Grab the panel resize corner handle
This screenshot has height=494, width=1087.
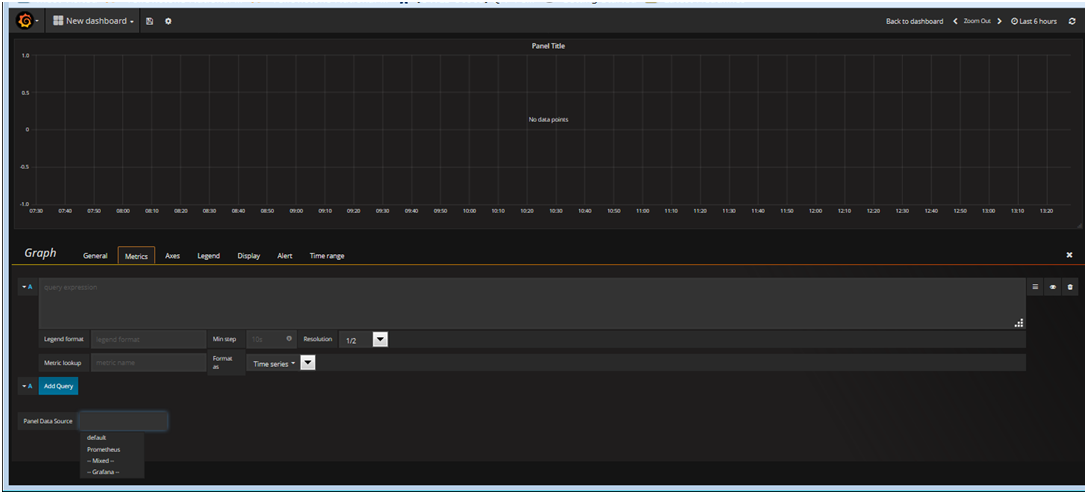tap(1077, 226)
